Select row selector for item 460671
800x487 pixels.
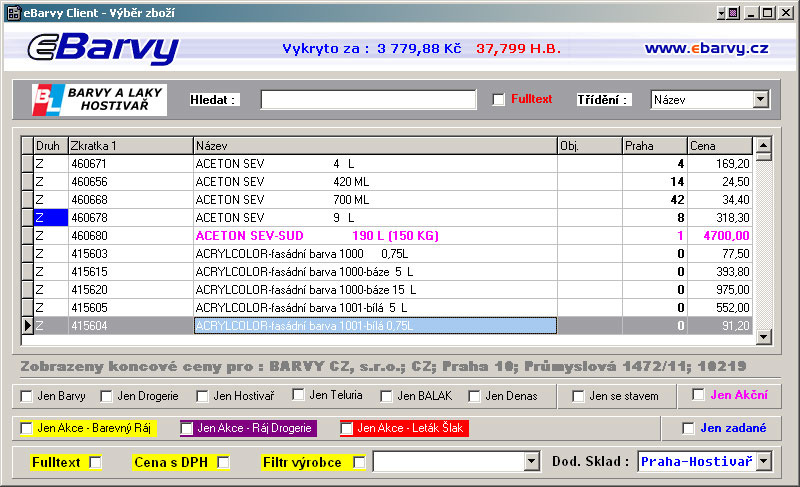tap(27, 163)
